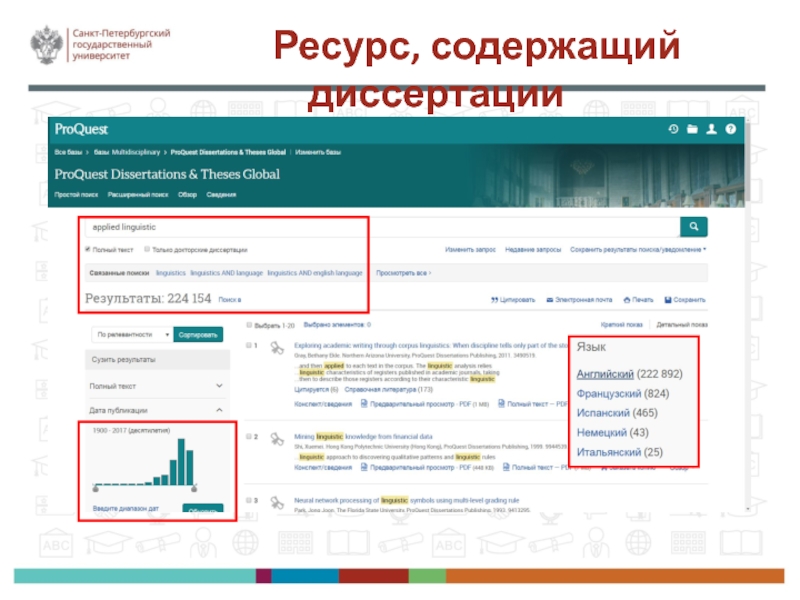
Task: Click ProQuest Dissertations & Theses Global breadcrumb
Action: [228, 152]
